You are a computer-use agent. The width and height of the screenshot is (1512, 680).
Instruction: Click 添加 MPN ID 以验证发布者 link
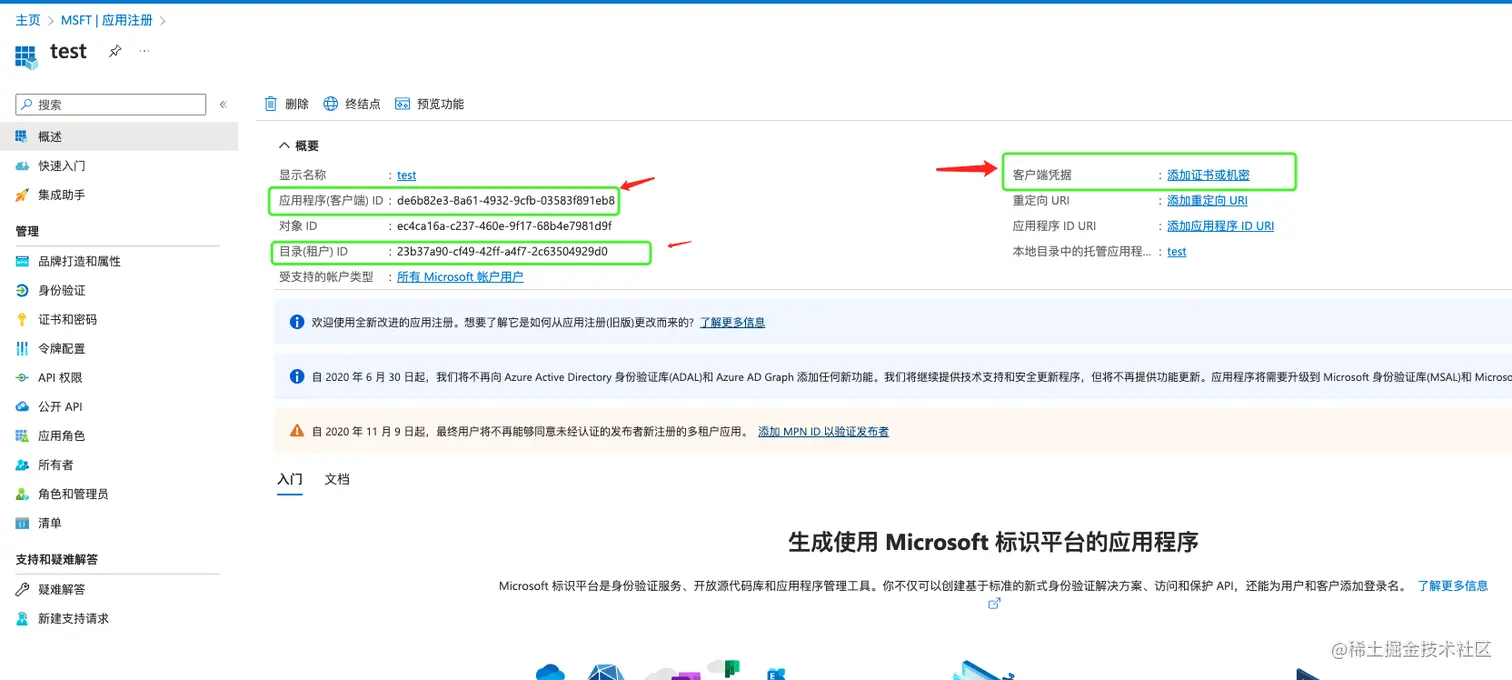point(823,432)
